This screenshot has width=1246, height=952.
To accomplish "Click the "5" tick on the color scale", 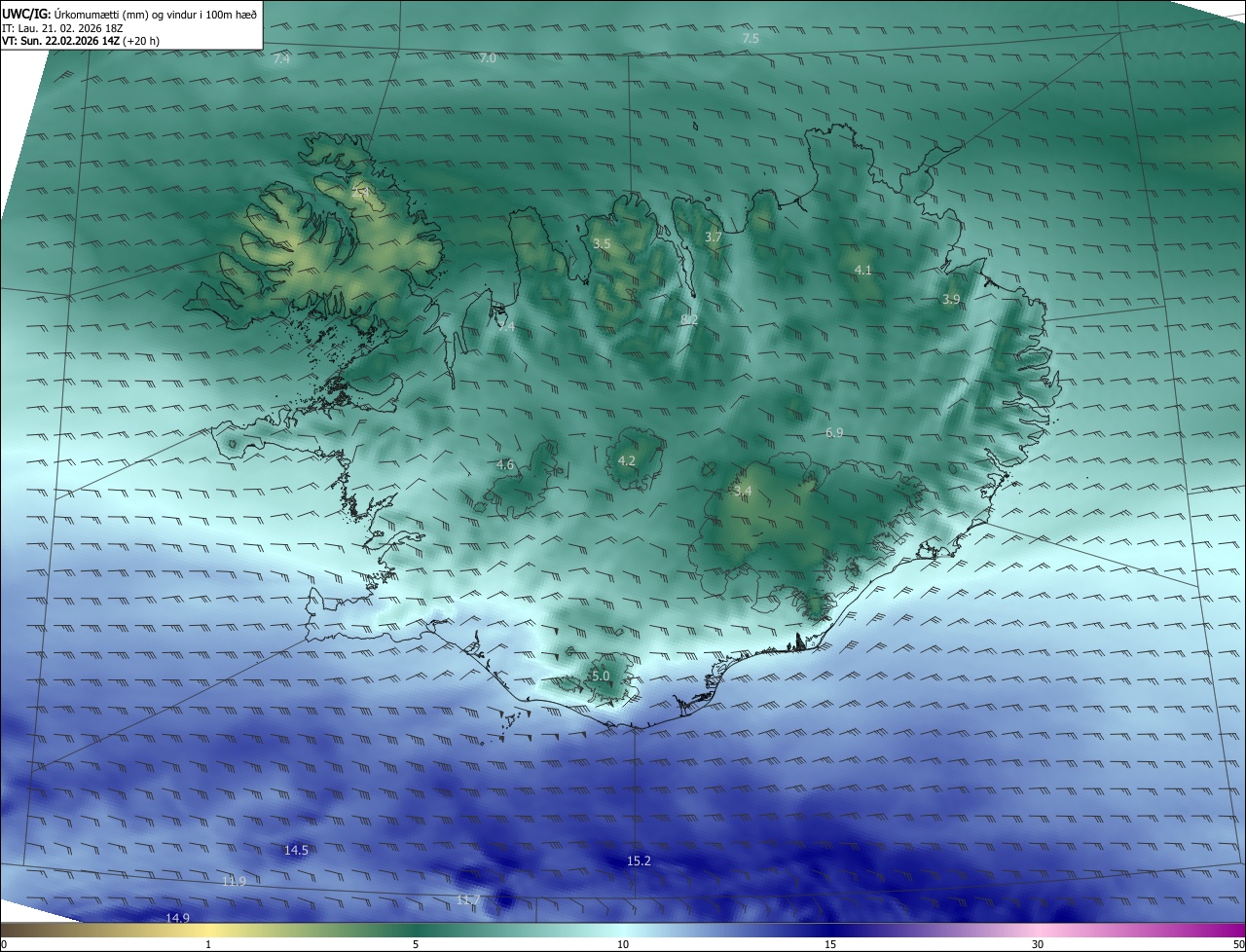I will point(416,944).
